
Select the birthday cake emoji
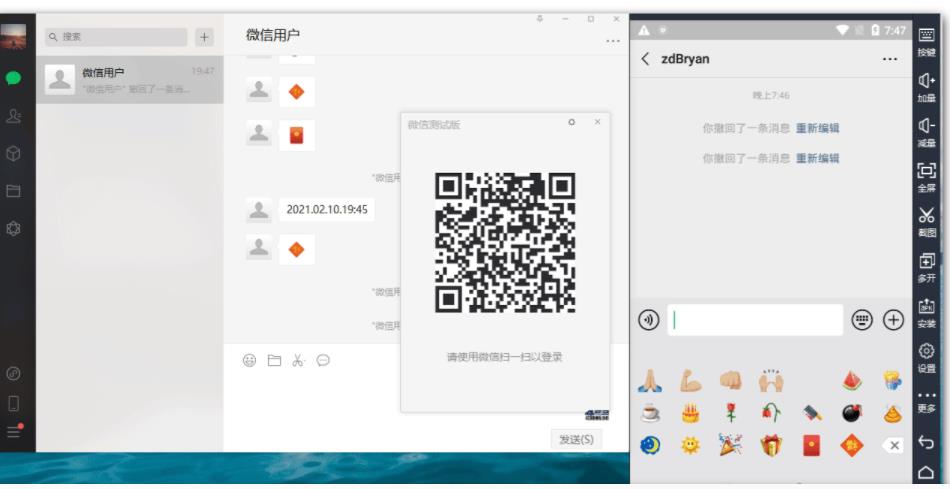(x=690, y=414)
